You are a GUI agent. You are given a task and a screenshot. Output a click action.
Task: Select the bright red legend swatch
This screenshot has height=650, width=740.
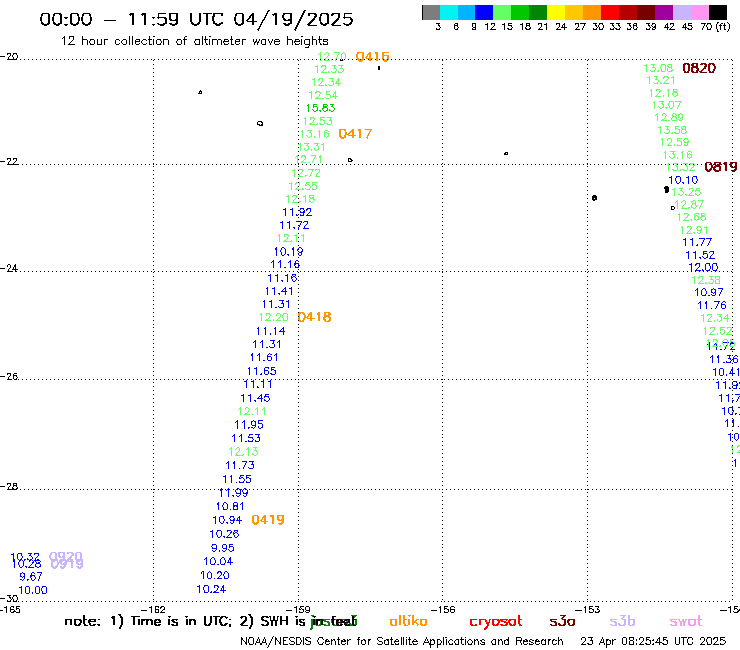[609, 12]
